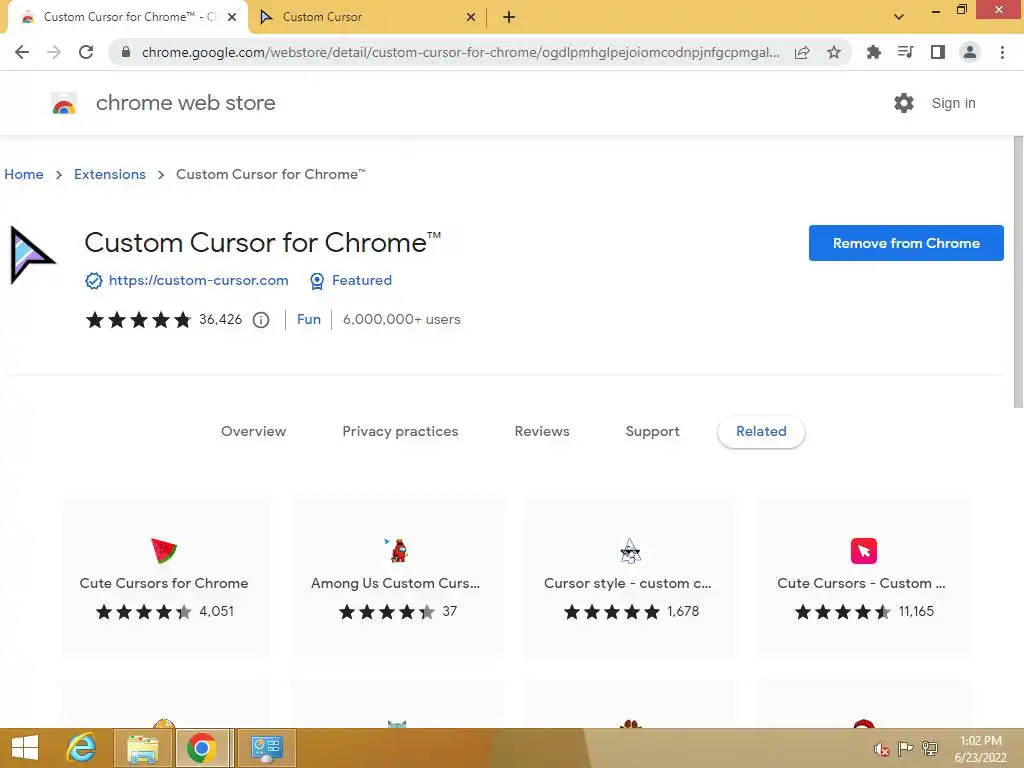This screenshot has height=768, width=1024.
Task: Click the muted volume tray icon
Action: coord(882,749)
